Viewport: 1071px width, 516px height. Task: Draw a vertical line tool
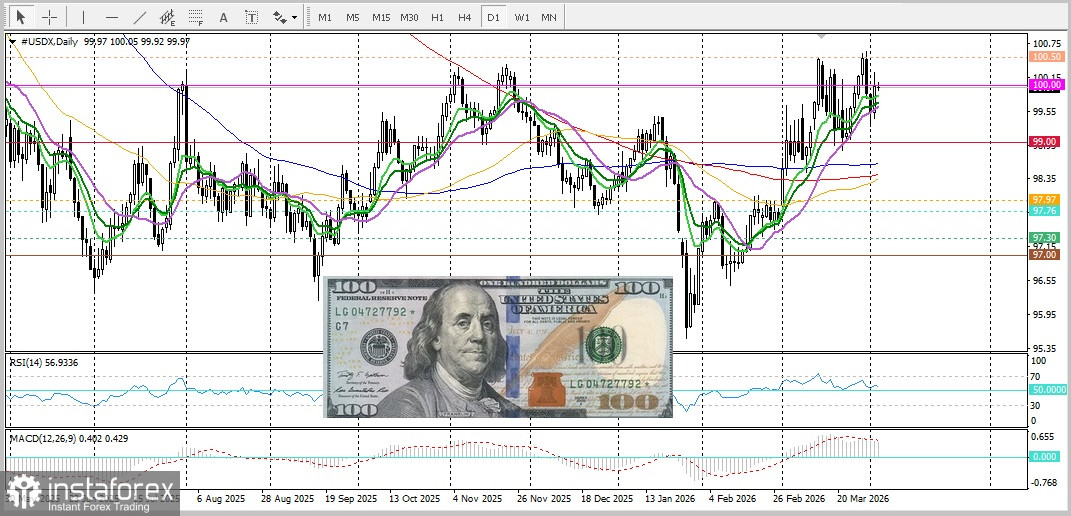point(83,17)
